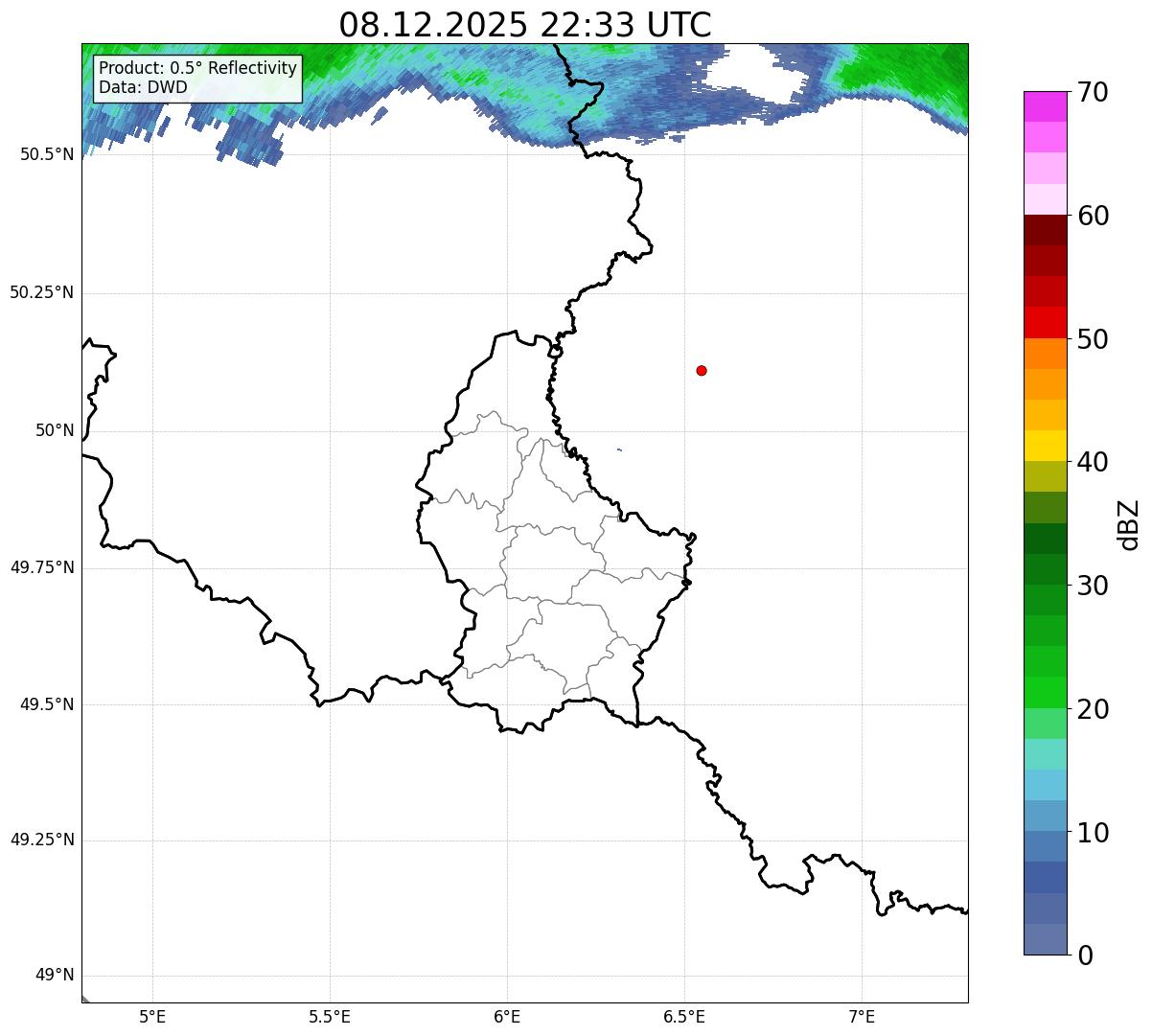Click the 30 tick label on colorbar
Viewport: 1152px width, 1036px height.
(1093, 586)
